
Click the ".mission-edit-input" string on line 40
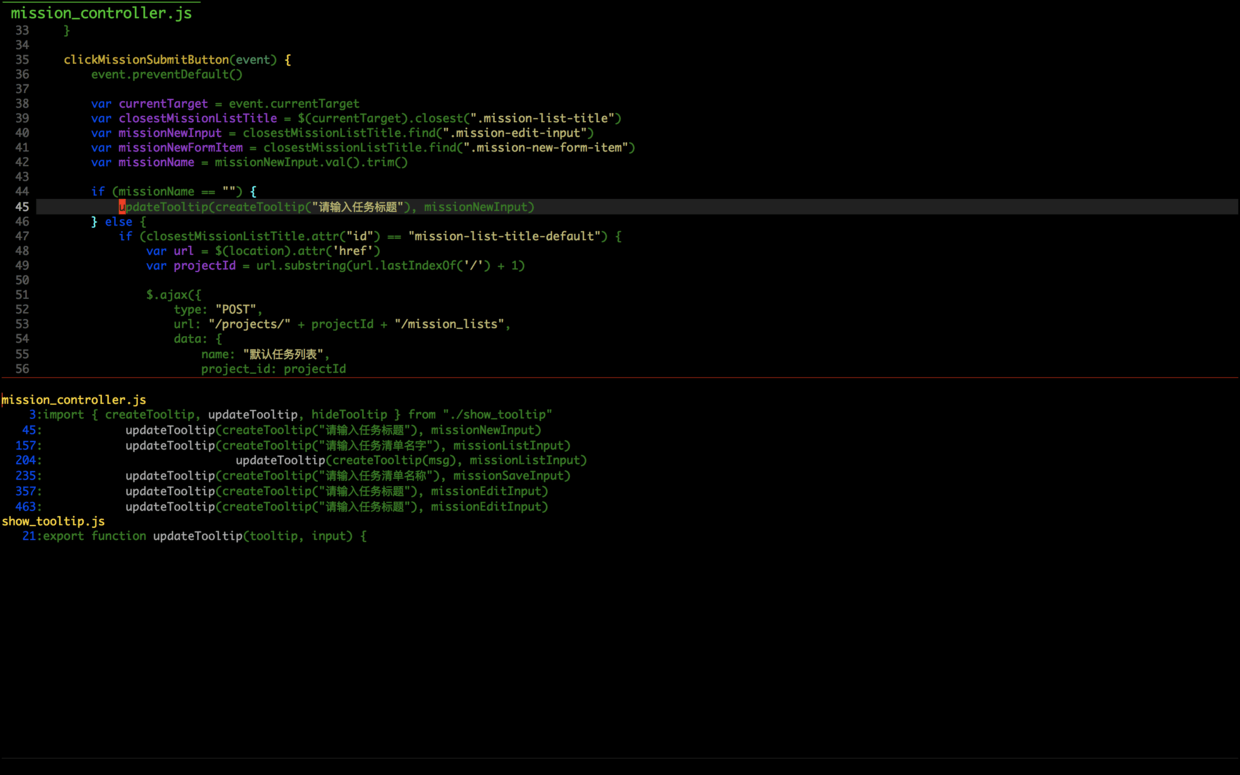(518, 133)
